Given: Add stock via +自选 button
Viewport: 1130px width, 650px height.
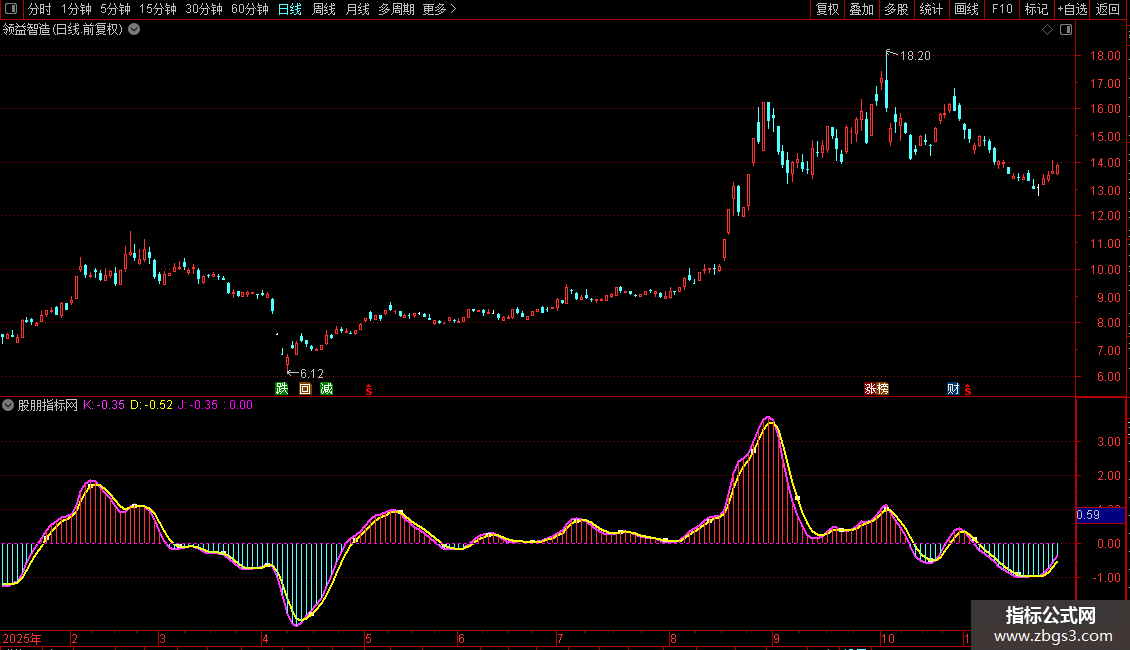Looking at the screenshot, I should pyautogui.click(x=1072, y=9).
